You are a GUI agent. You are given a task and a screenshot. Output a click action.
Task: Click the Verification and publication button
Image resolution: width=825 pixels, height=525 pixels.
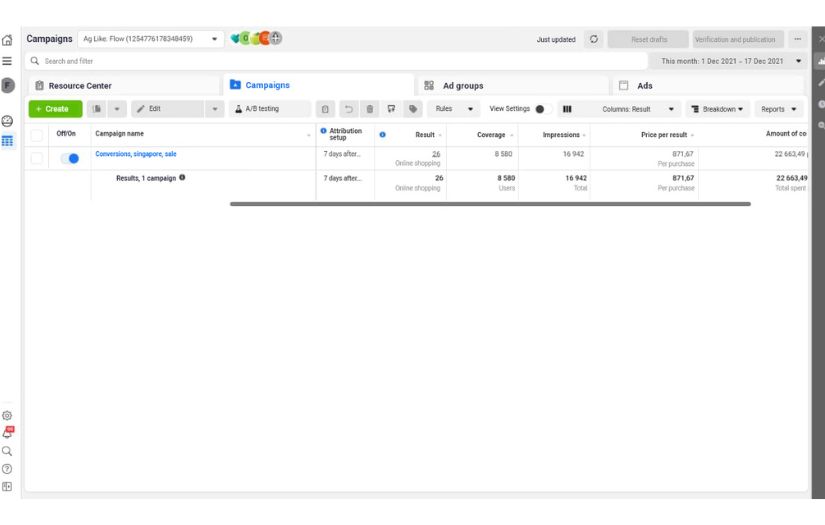pyautogui.click(x=738, y=39)
